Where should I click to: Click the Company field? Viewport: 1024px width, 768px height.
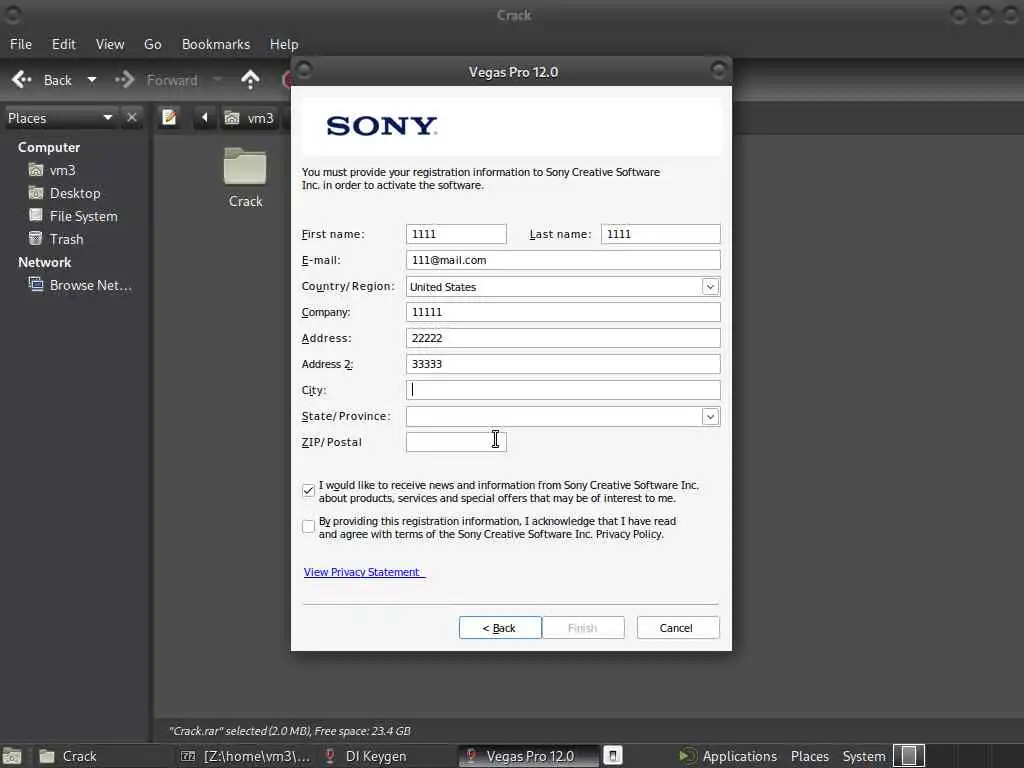[x=563, y=312]
